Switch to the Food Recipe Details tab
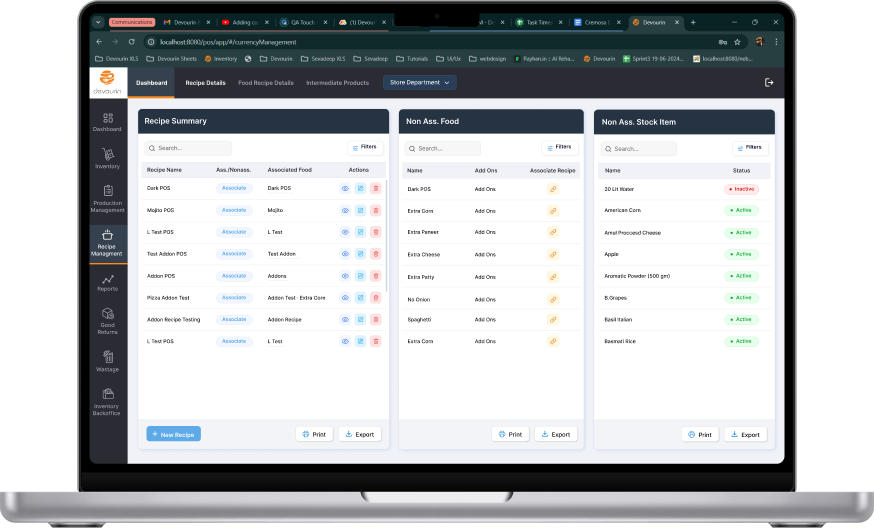This screenshot has height=528, width=874. coord(266,83)
